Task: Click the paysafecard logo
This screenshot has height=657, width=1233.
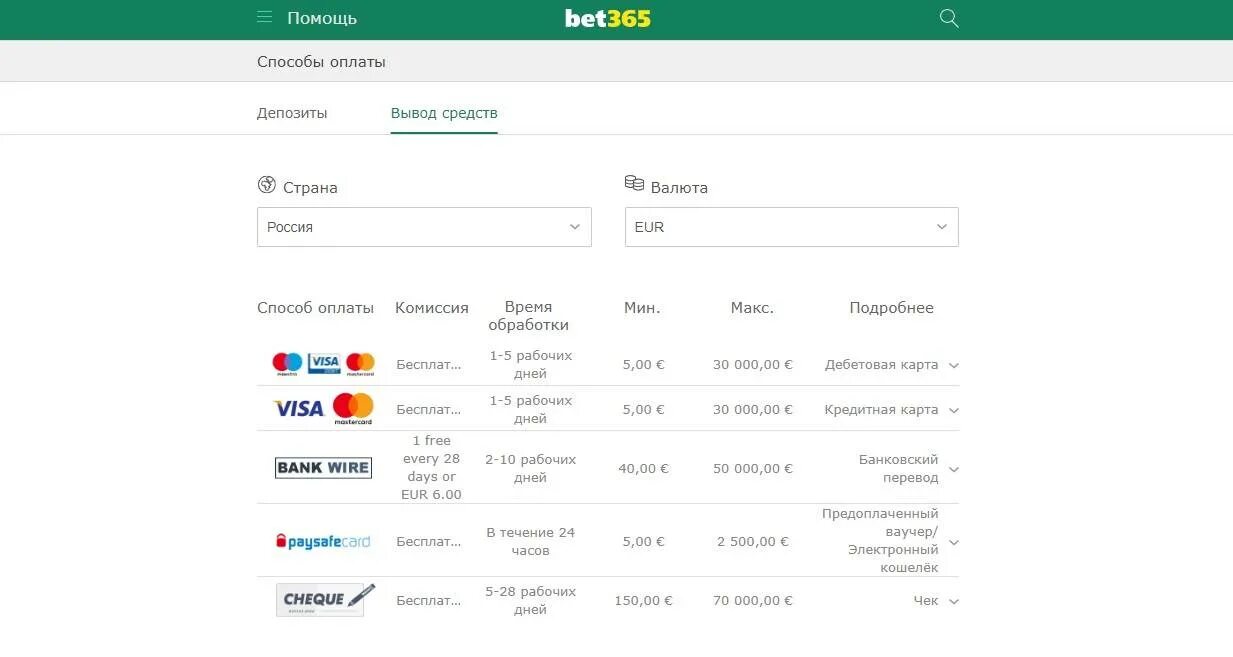Action: 323,541
